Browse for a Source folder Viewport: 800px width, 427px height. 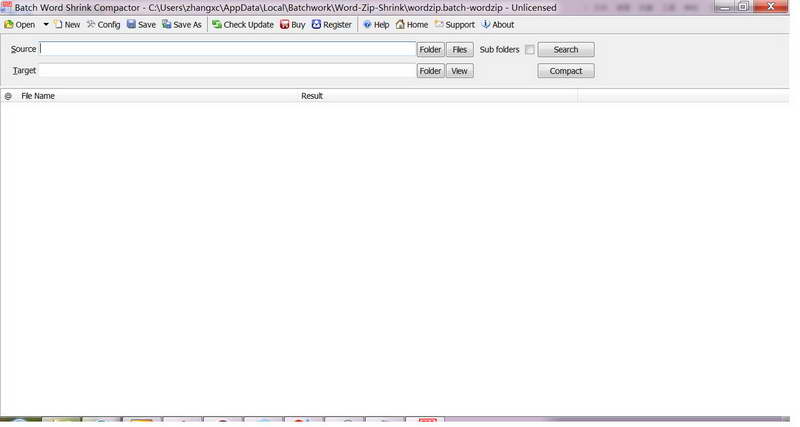pyautogui.click(x=430, y=49)
